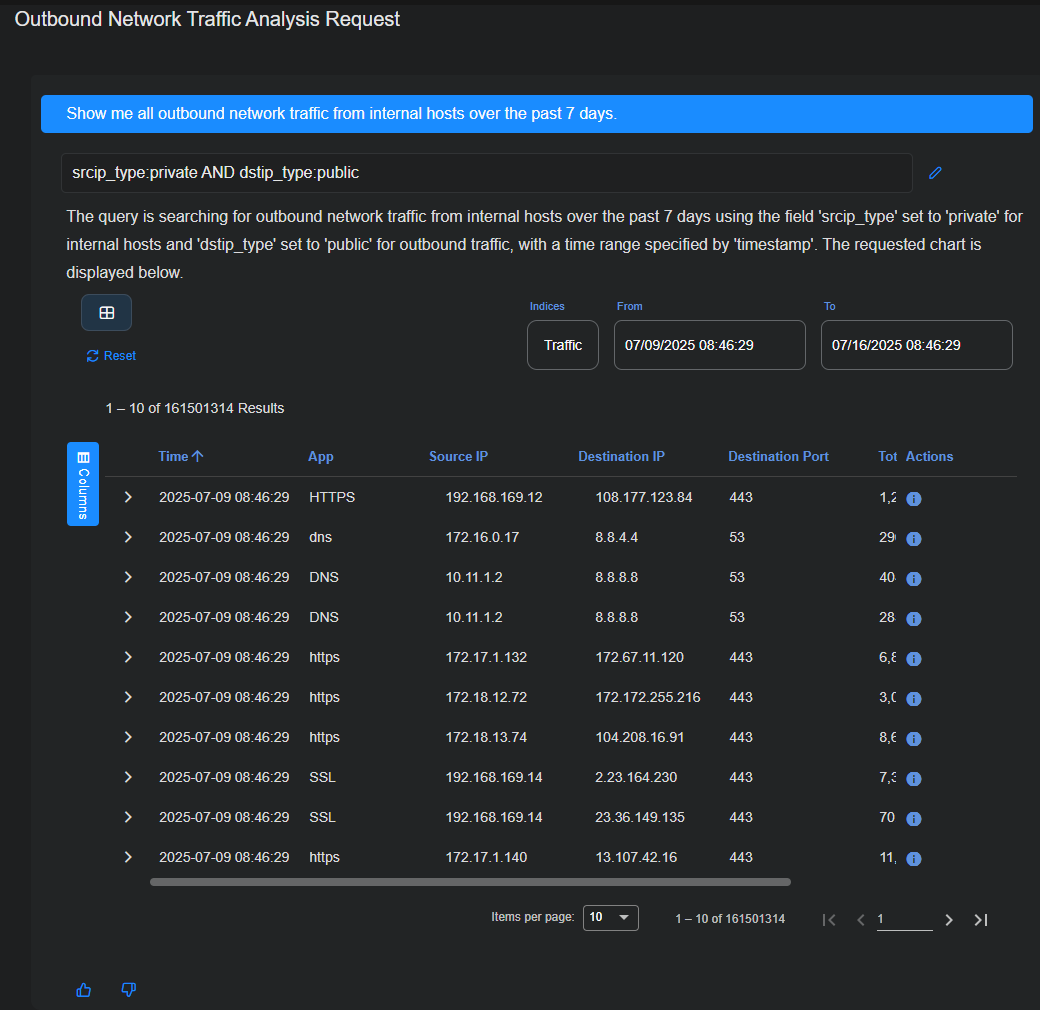Expand the row with destination 172.67.11.120
Screen dimensions: 1040x1010
click(128, 657)
